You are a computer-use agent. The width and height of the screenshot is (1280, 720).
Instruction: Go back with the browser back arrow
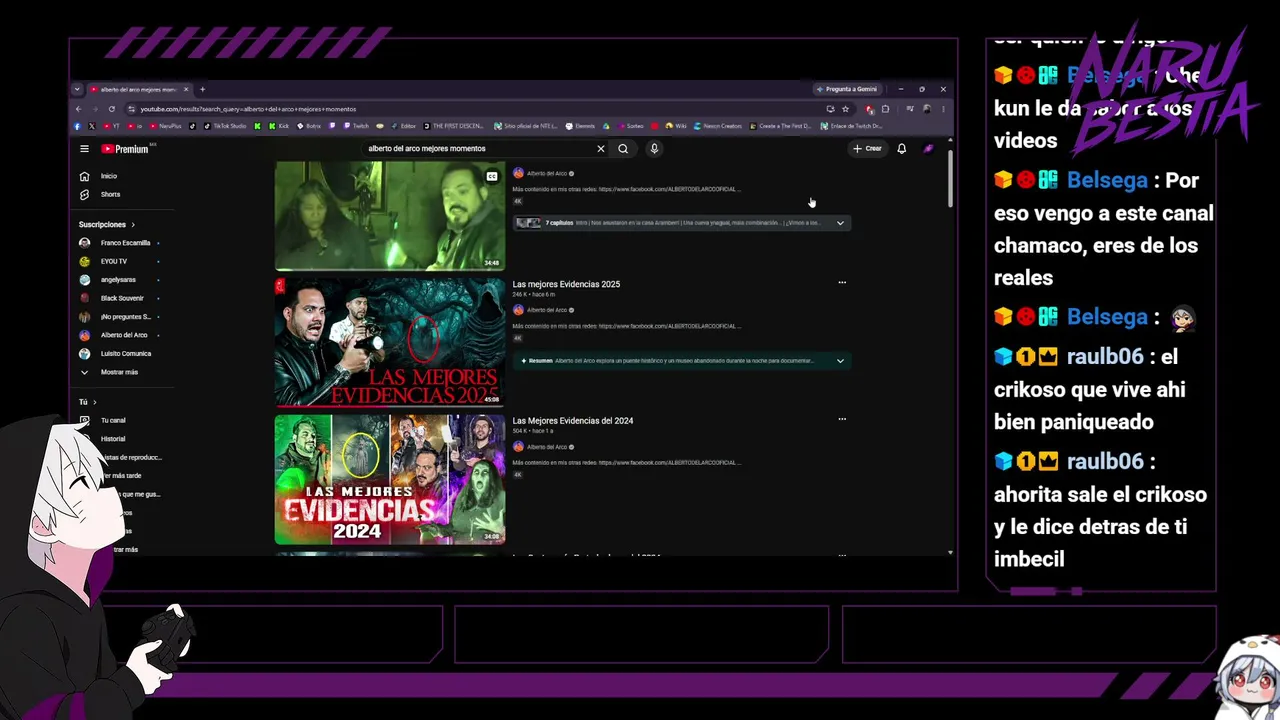coord(78,109)
